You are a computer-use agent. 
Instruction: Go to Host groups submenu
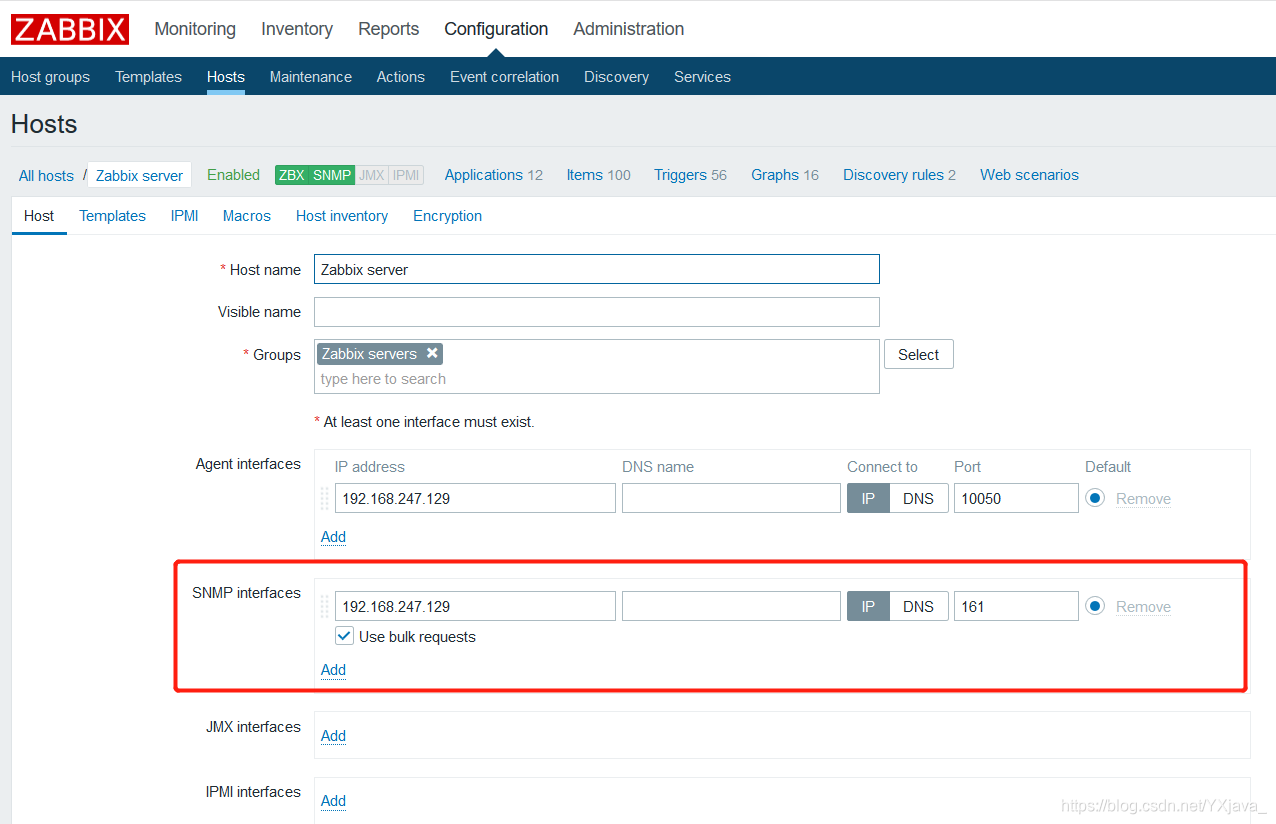(x=50, y=77)
